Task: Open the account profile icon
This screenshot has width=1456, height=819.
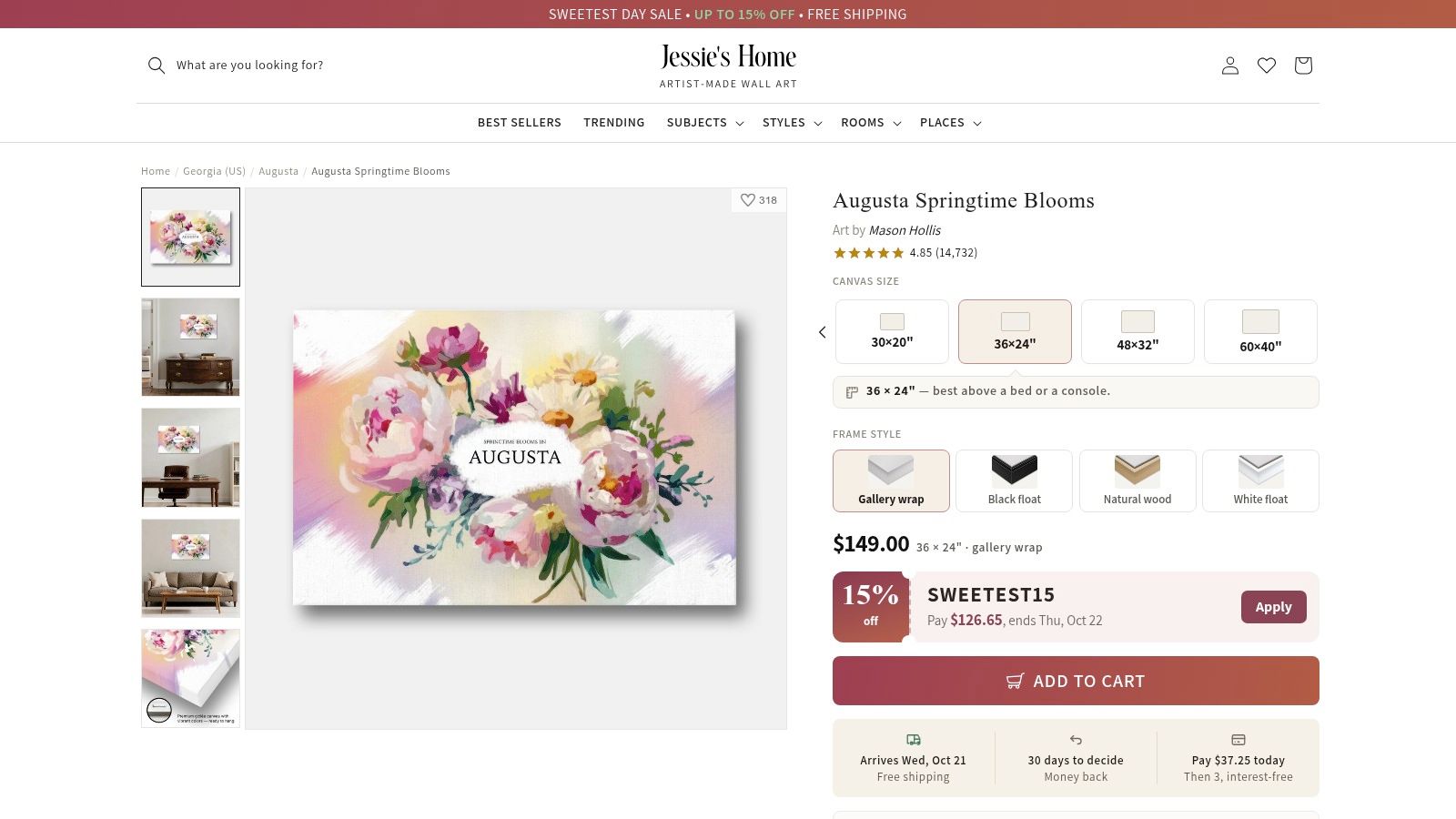Action: click(x=1230, y=66)
